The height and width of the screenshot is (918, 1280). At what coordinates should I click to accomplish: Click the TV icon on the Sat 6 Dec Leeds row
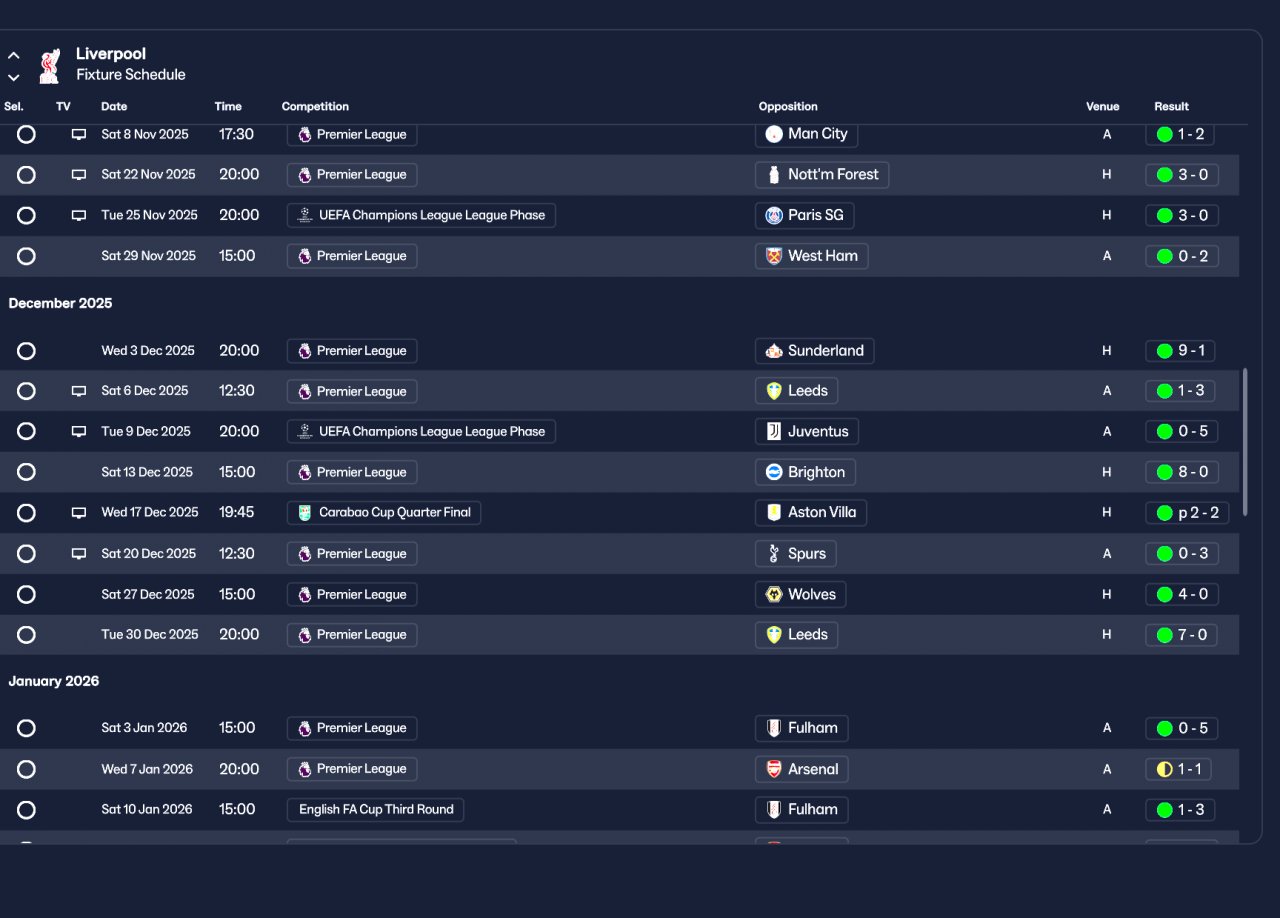tap(79, 391)
